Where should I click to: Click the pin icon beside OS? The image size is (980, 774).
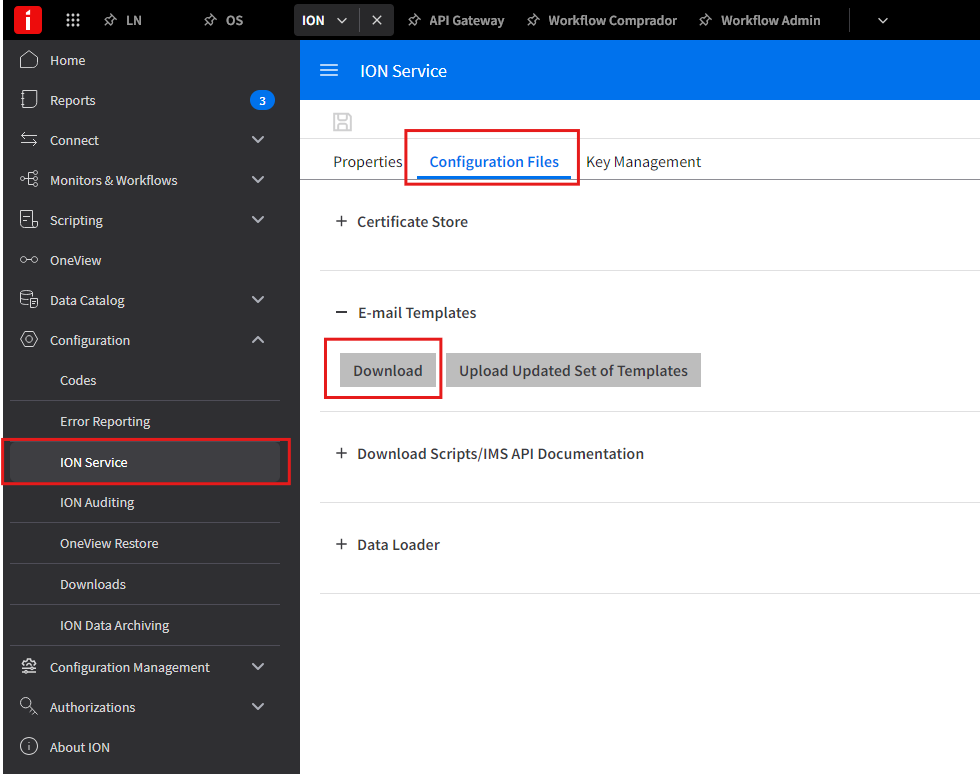pos(210,20)
